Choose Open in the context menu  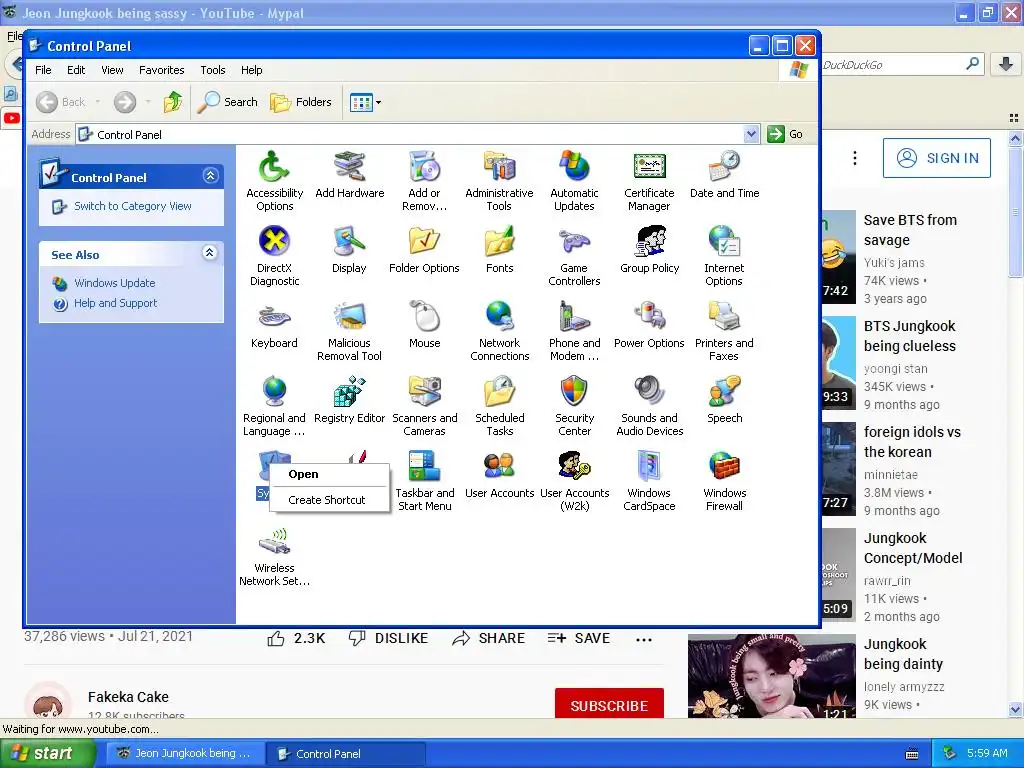pos(329,474)
